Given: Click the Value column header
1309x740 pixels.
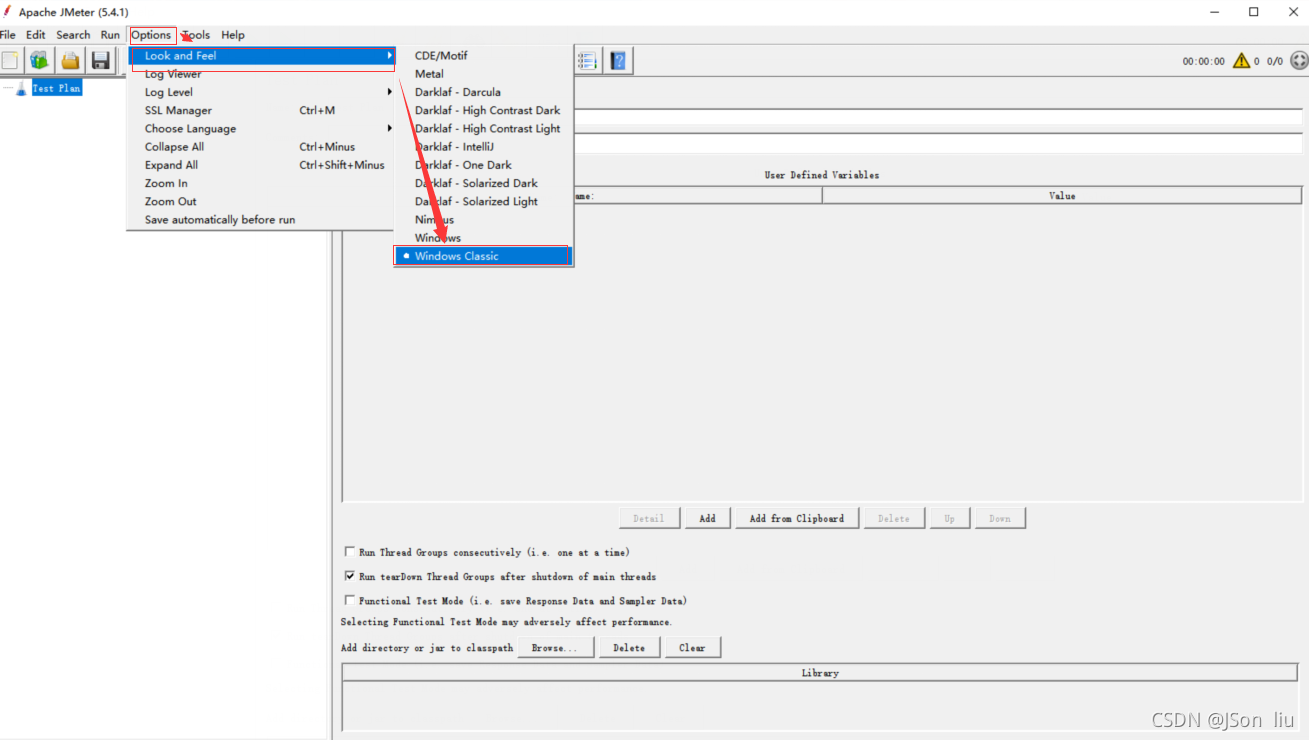Looking at the screenshot, I should click(x=1062, y=196).
